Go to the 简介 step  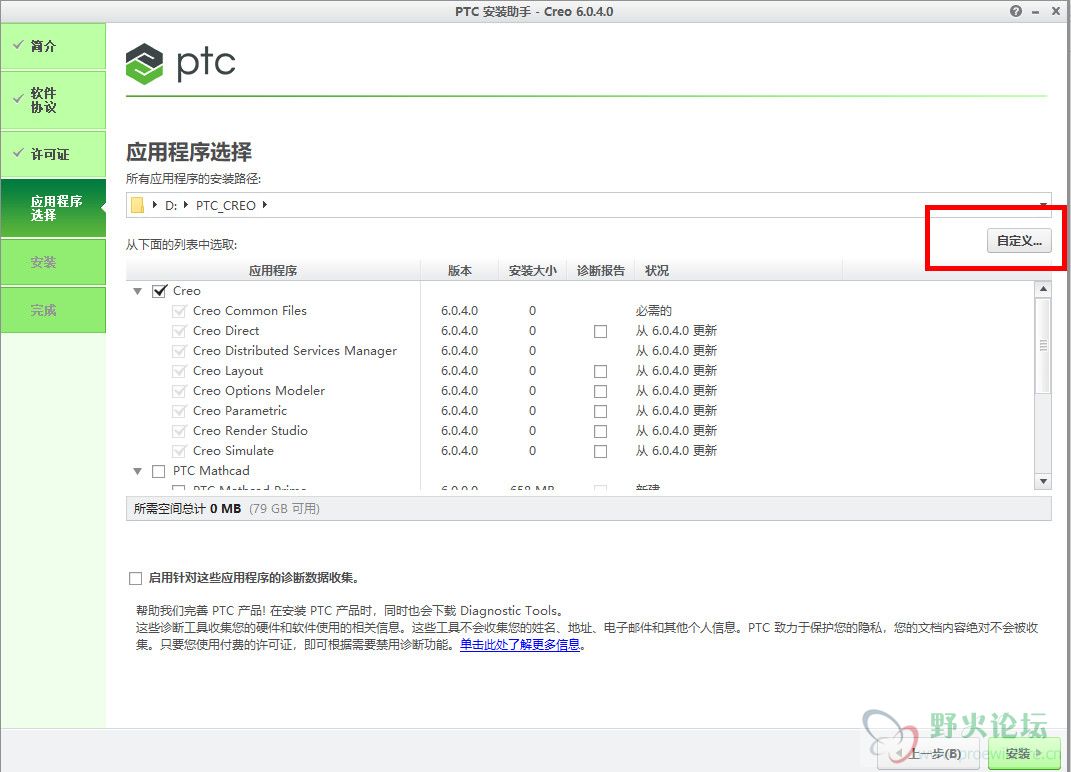point(53,46)
